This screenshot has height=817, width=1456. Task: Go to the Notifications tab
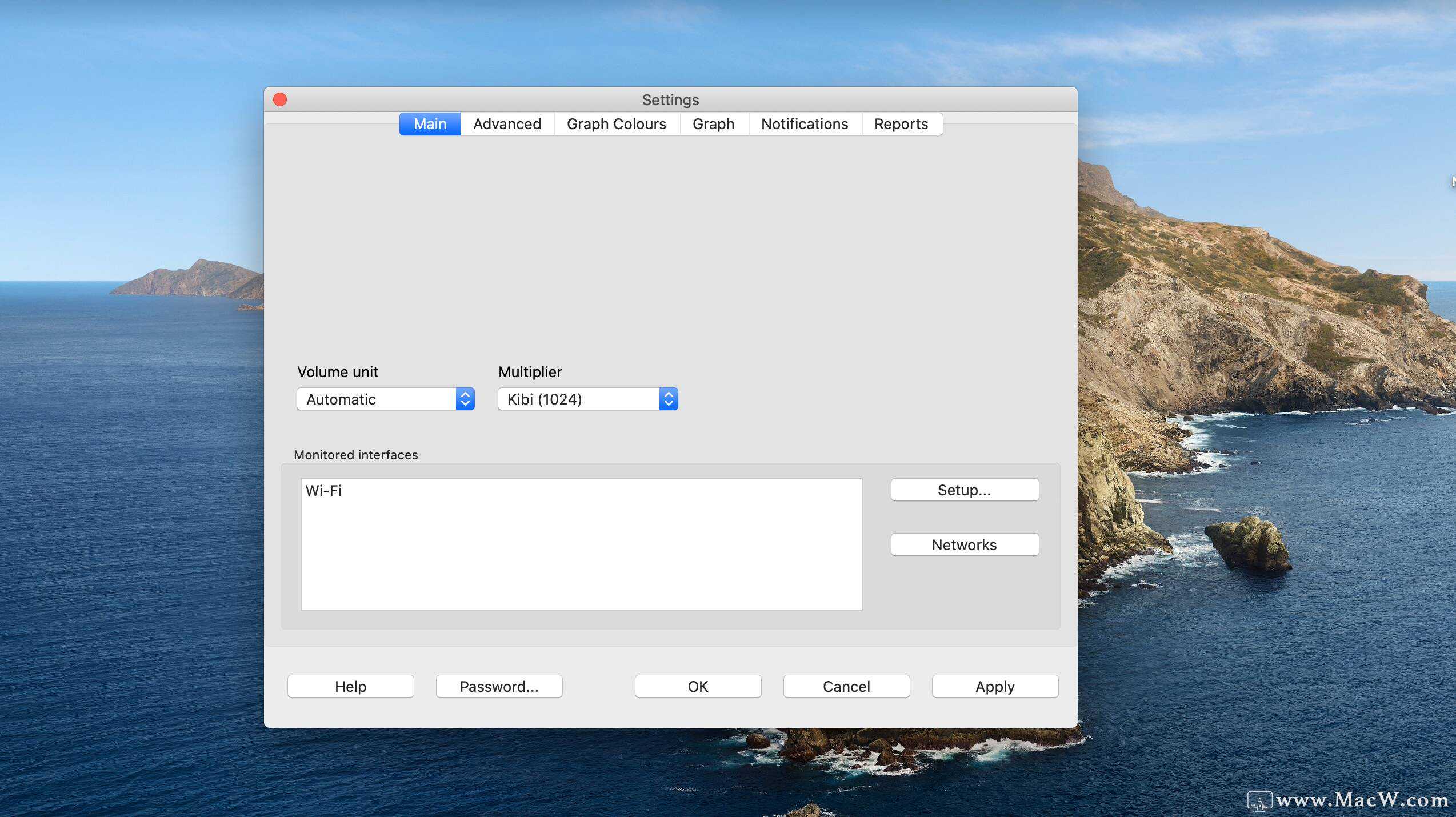(x=804, y=124)
